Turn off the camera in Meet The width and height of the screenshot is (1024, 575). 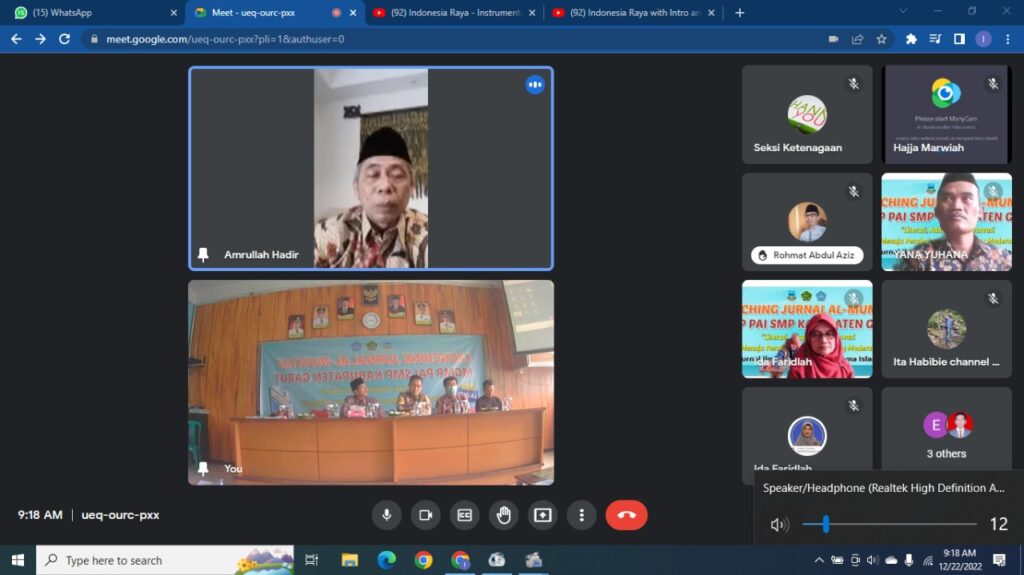pos(425,515)
